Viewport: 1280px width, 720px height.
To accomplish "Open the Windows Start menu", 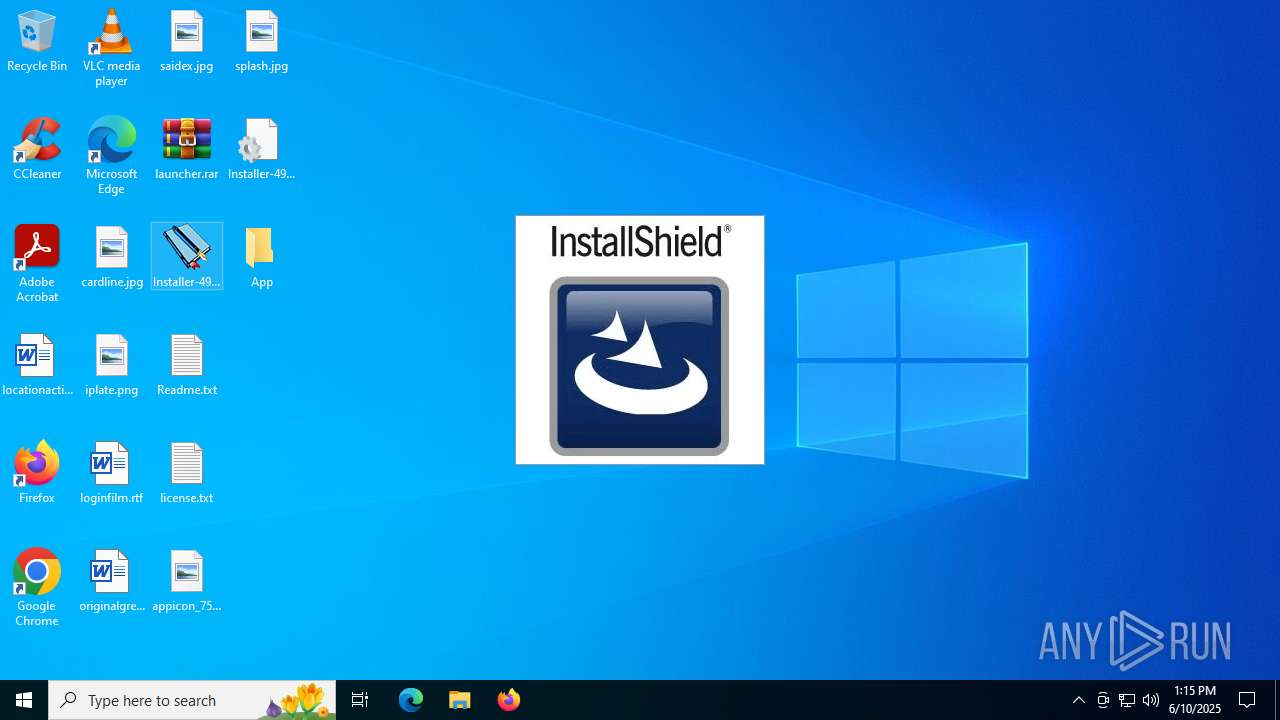I will (x=24, y=700).
